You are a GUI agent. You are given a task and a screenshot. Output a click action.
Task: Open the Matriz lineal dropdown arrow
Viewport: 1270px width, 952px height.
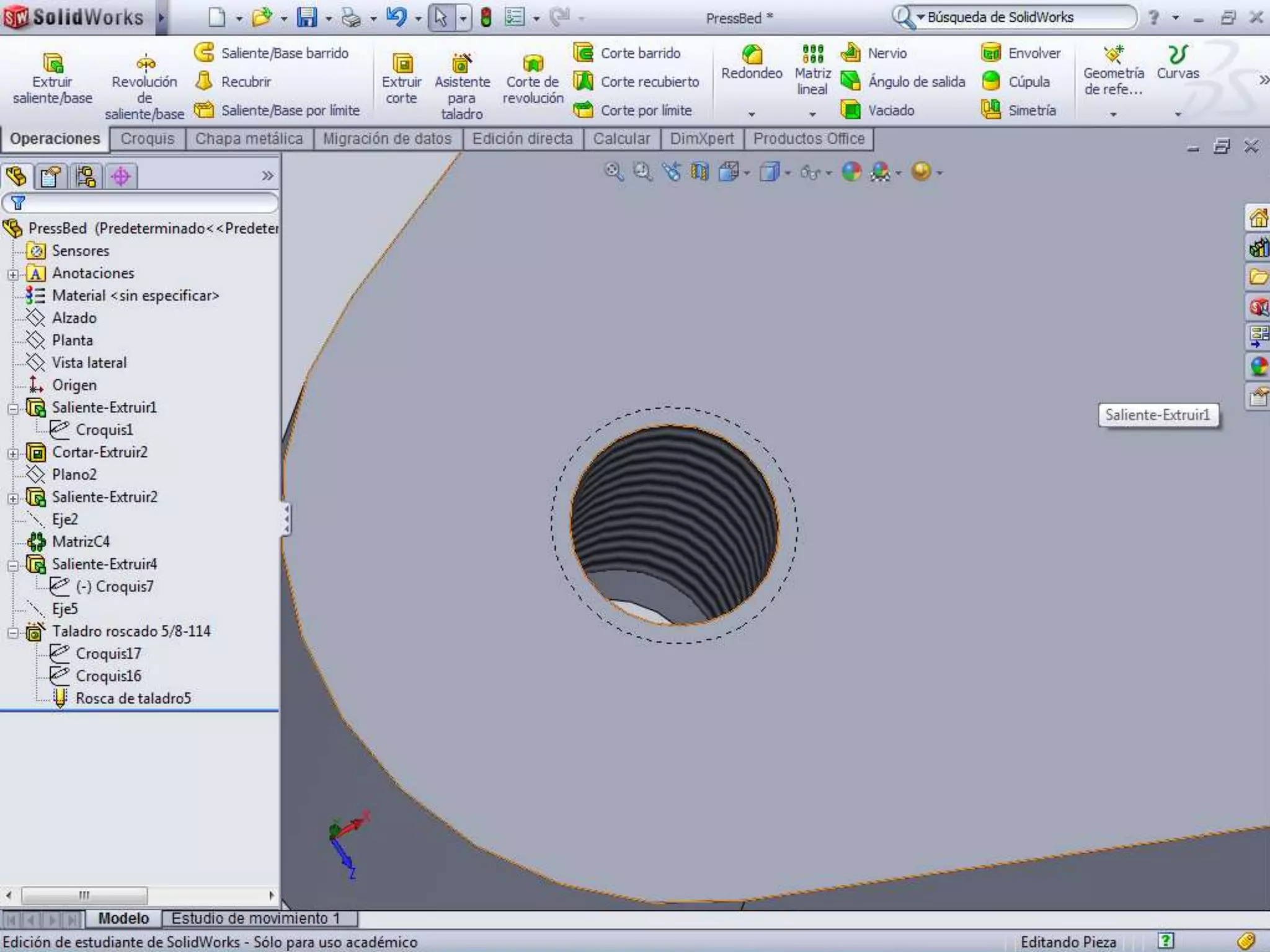click(x=812, y=114)
